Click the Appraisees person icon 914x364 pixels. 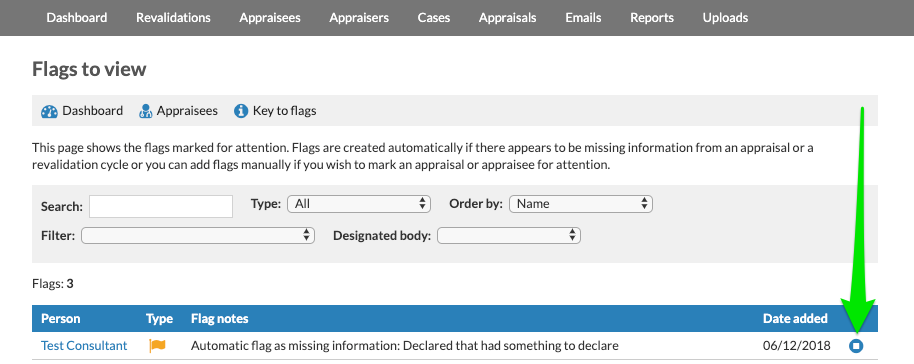coord(145,111)
